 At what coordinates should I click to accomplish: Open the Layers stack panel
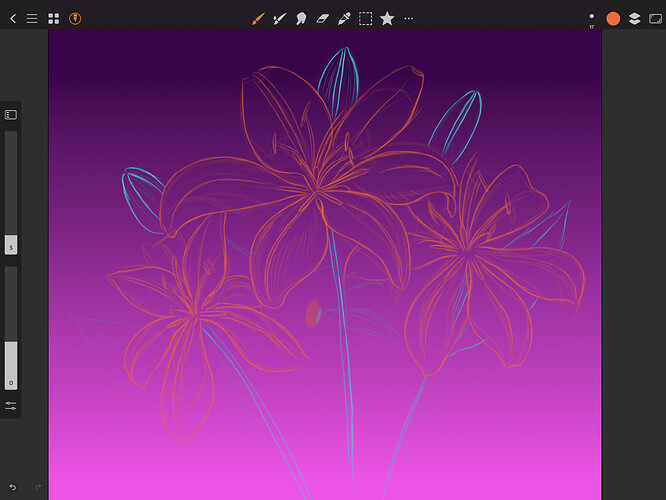pos(635,19)
